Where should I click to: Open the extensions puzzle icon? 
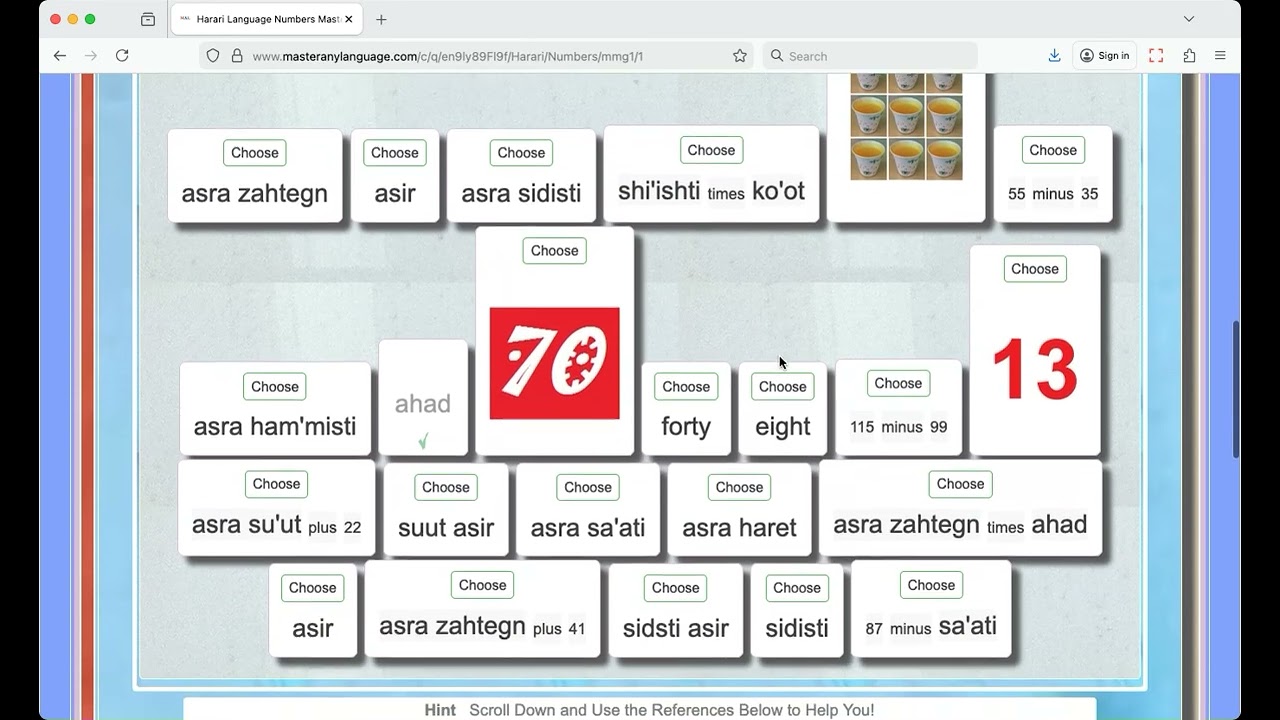click(1189, 56)
